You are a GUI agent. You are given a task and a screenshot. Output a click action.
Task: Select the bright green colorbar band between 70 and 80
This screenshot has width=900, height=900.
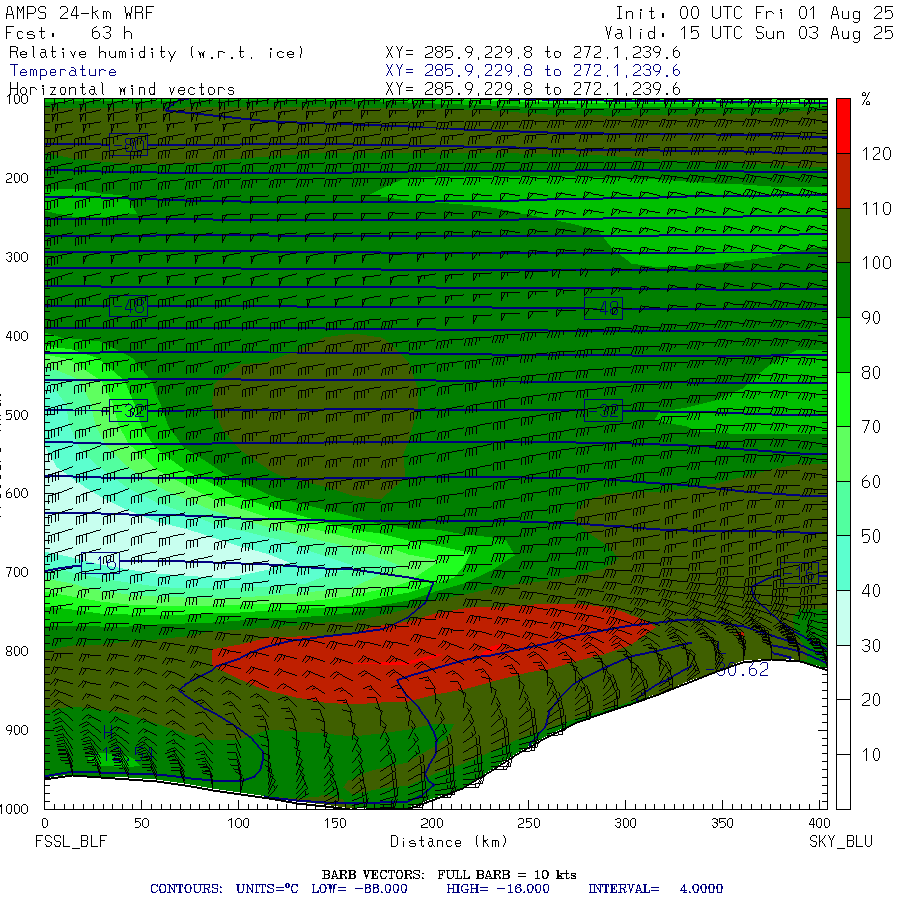coord(843,399)
